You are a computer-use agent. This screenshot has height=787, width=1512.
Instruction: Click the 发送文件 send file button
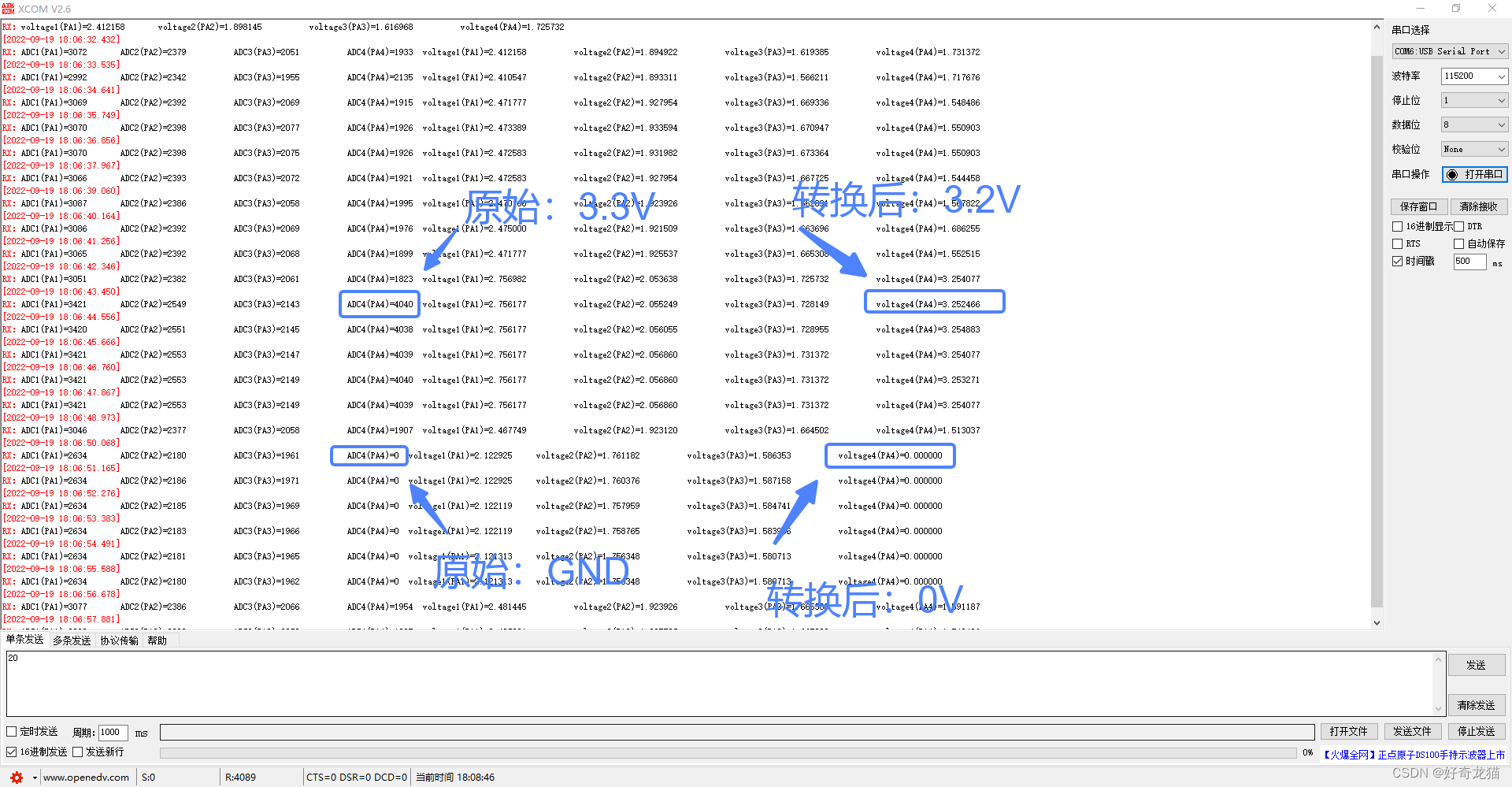click(1413, 732)
